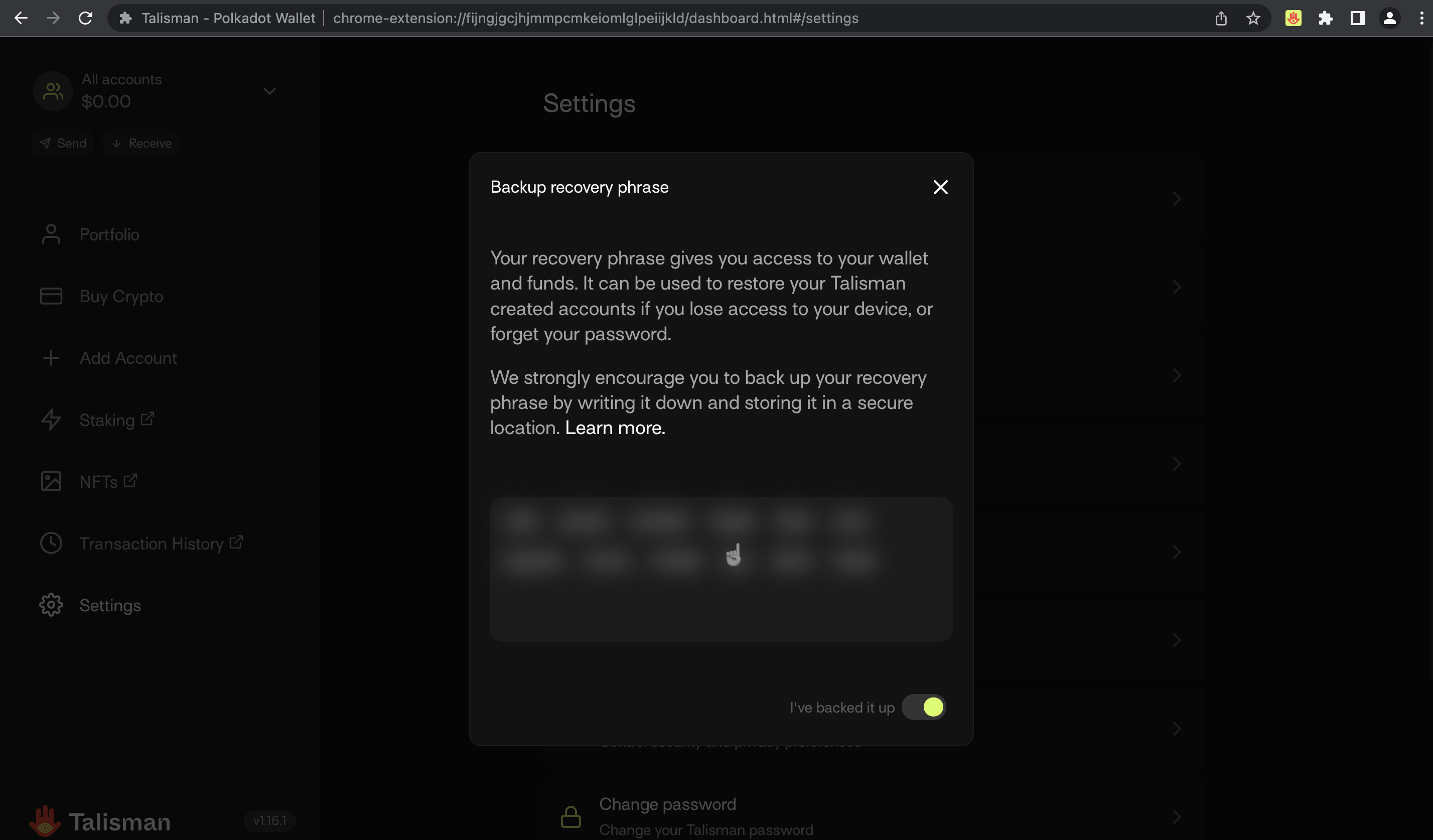Click the browser forward arrow
The image size is (1433, 840).
53,18
